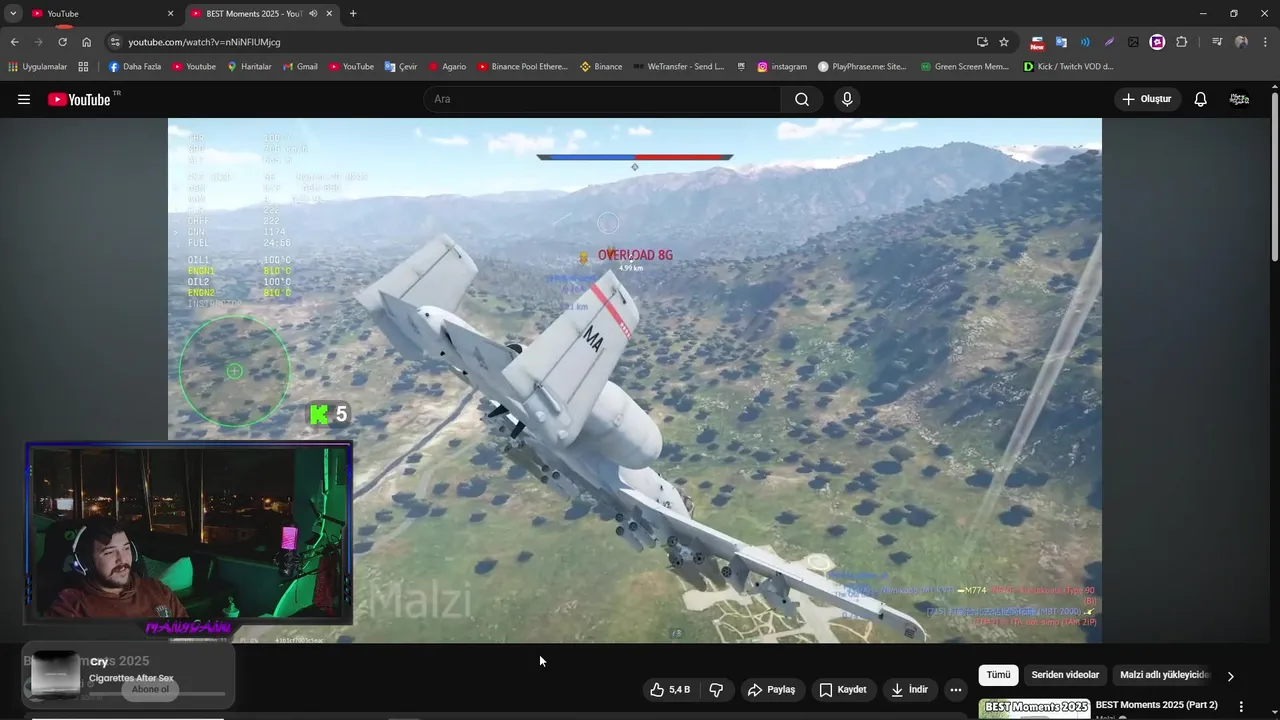1280x720 pixels.
Task: Bookmark this page with star icon
Action: [x=1004, y=42]
